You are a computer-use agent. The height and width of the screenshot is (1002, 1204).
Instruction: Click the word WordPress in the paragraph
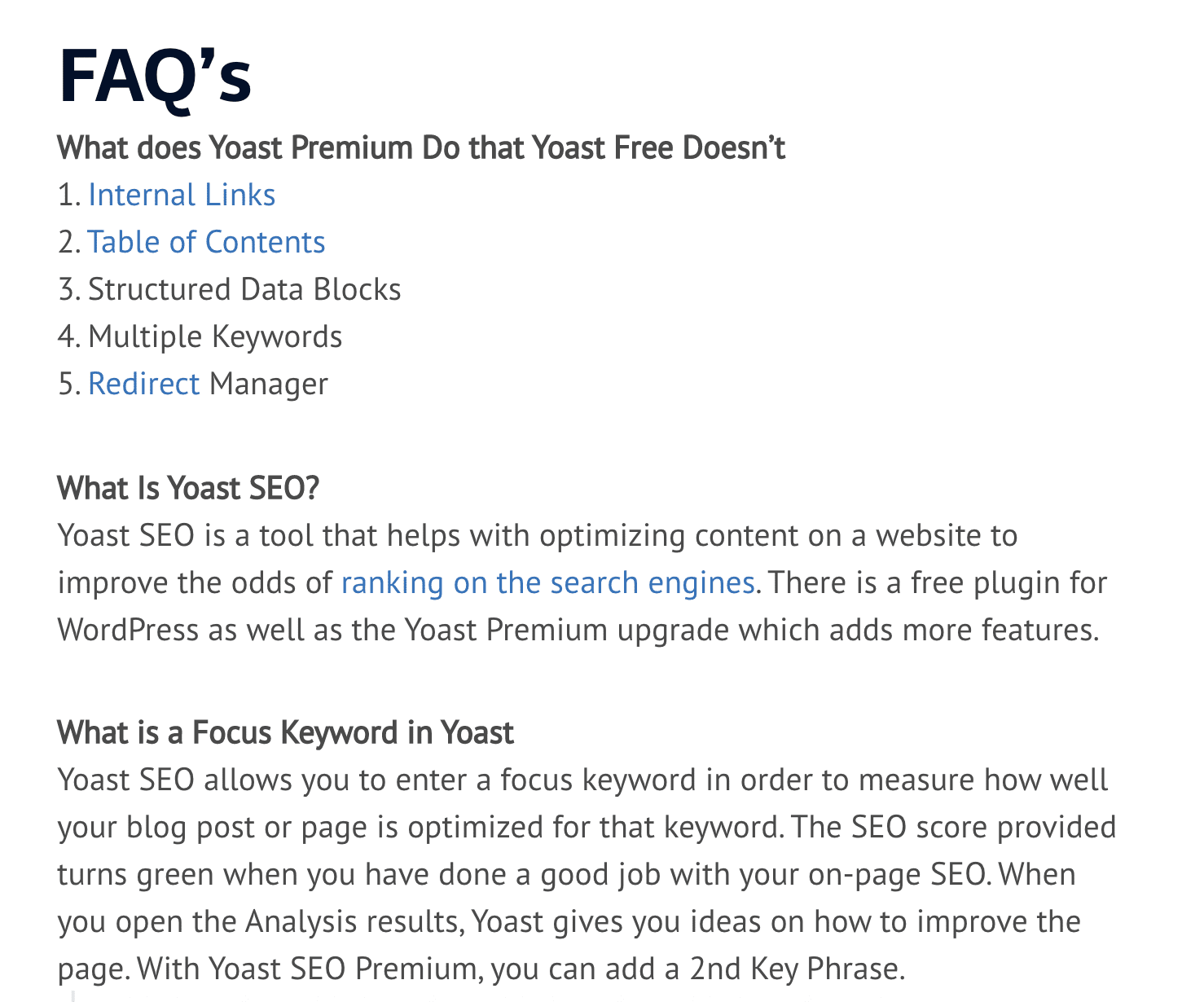[x=128, y=631]
